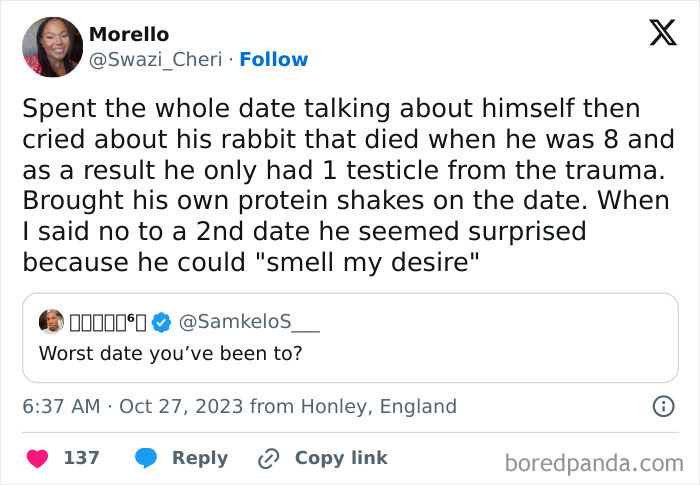Click the boredpanda.com watermark

point(593,463)
